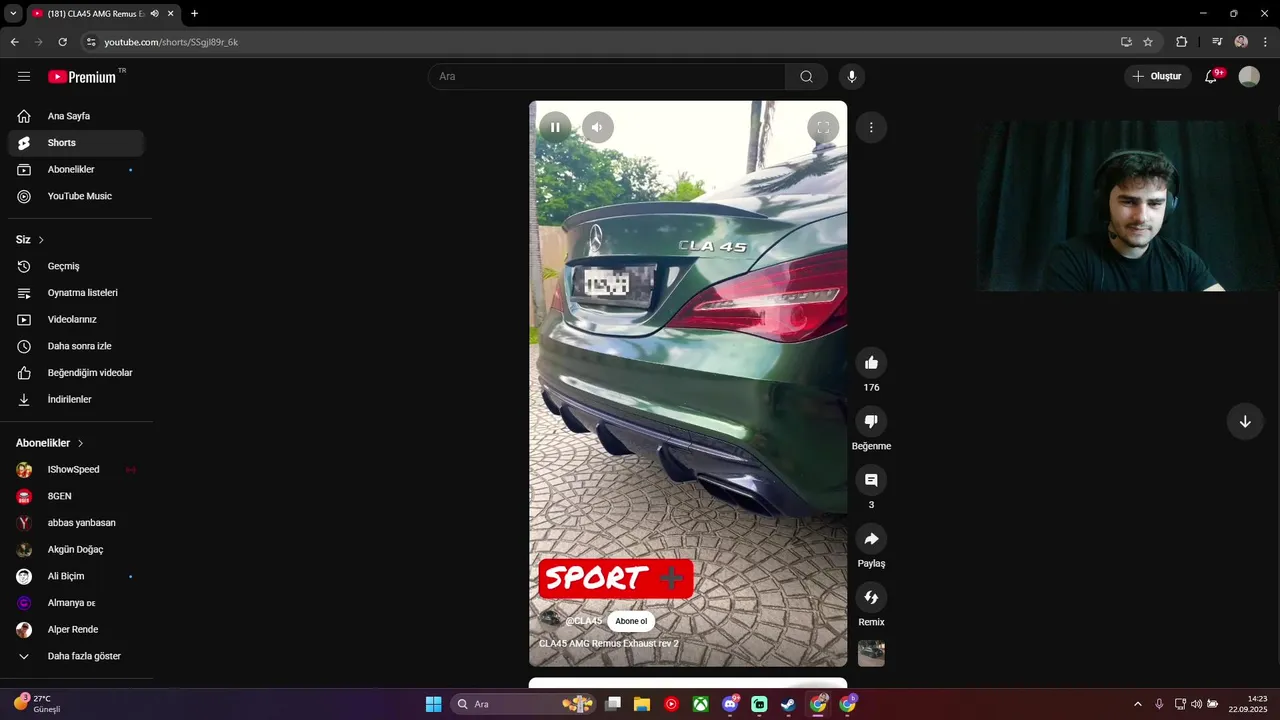Screen dimensions: 1280x720
Task: Click the search magnifier button
Action: click(806, 76)
